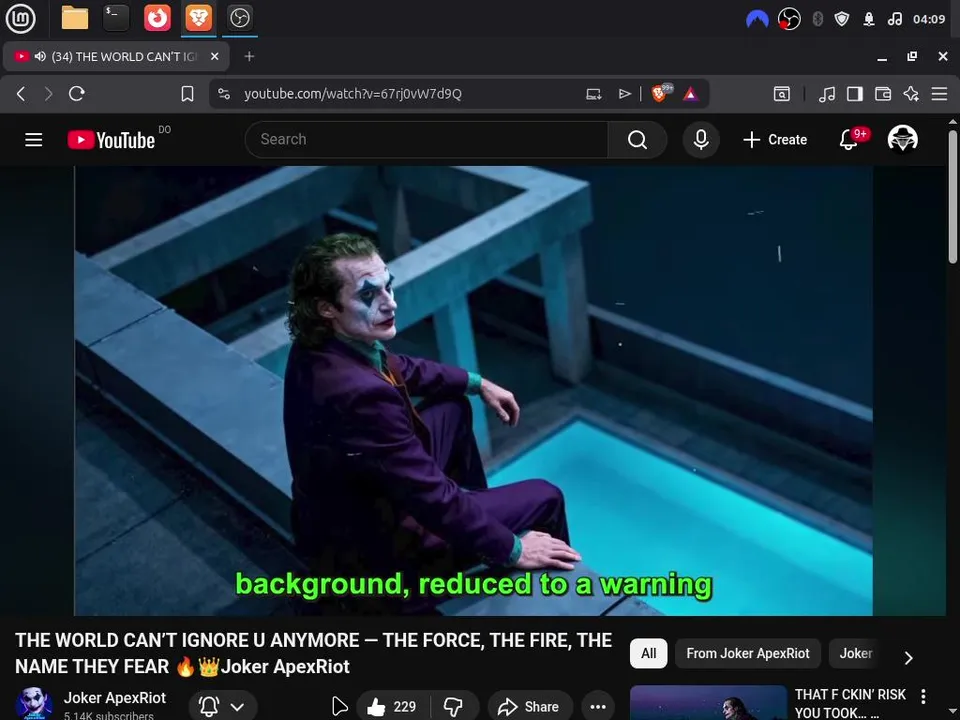Select the YouTube video browser tab
Image resolution: width=960 pixels, height=720 pixels.
coord(116,56)
